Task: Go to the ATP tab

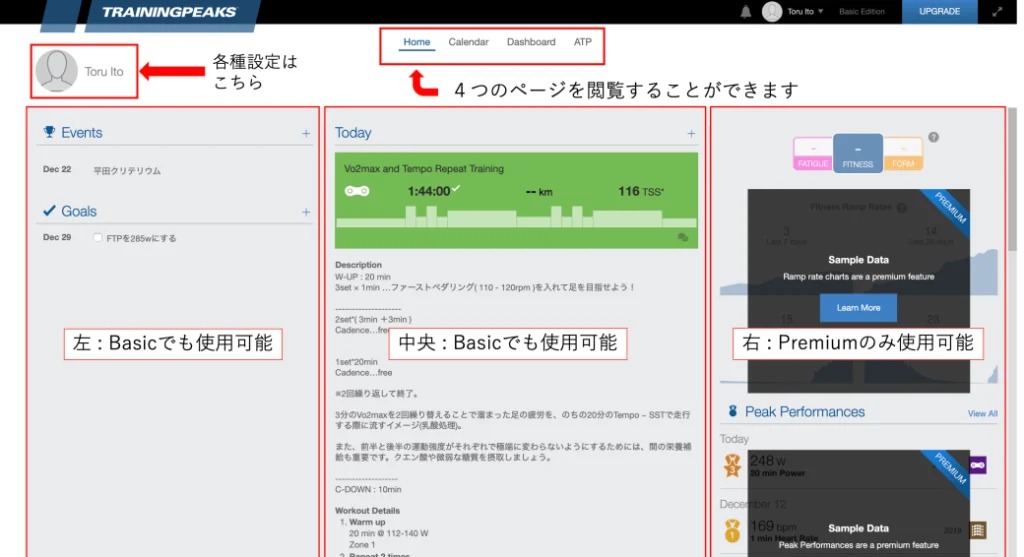Action: click(x=583, y=42)
